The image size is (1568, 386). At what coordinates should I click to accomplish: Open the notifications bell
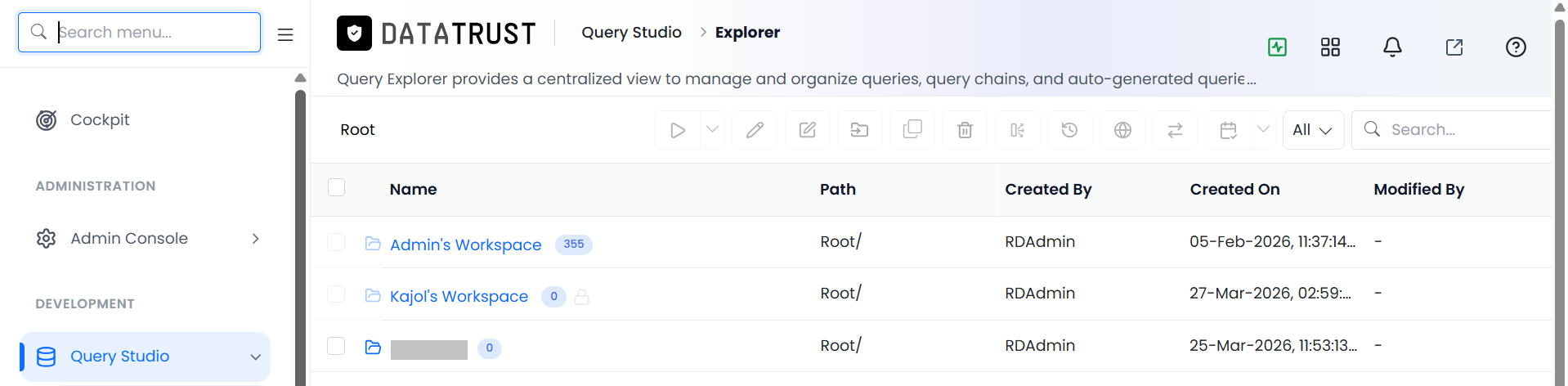[x=1392, y=47]
